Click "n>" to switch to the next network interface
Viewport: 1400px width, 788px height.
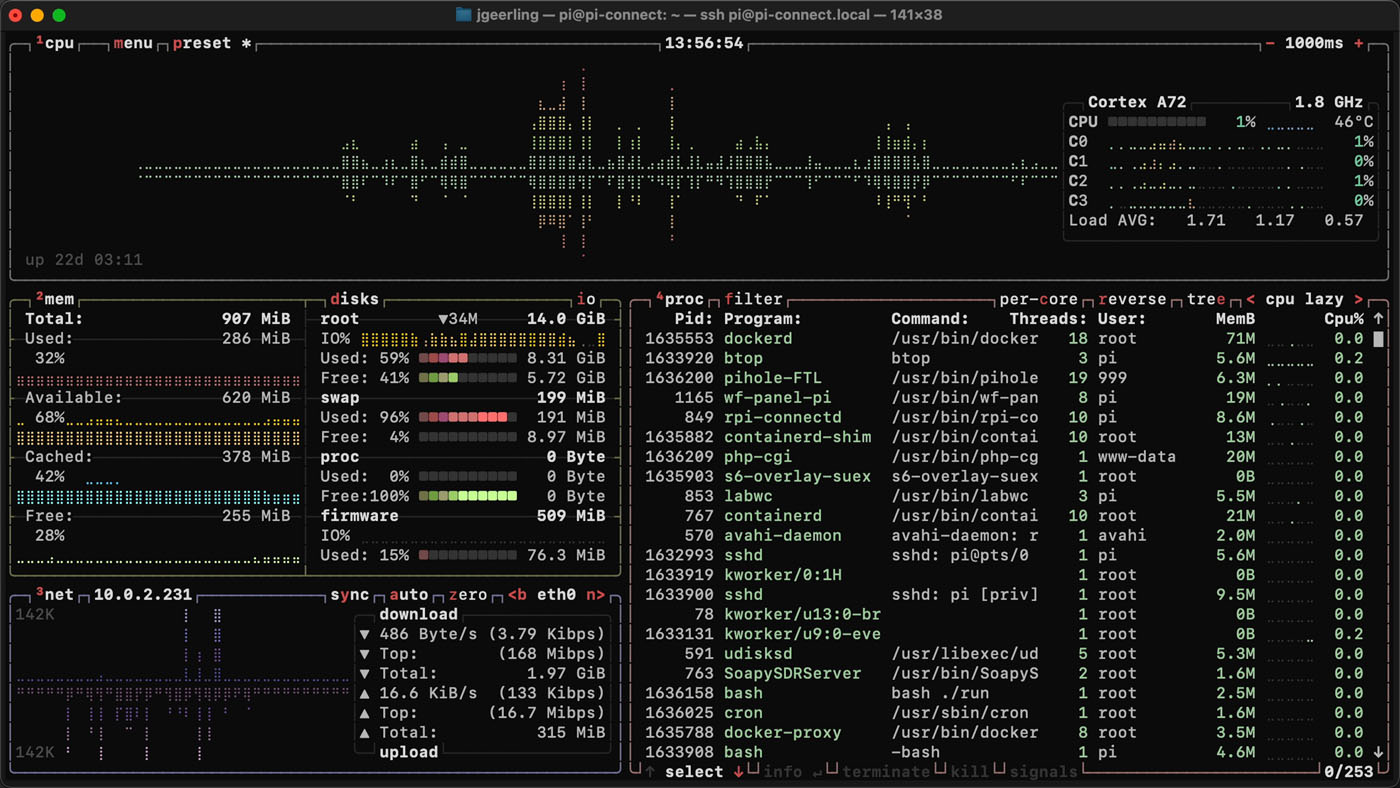coord(594,594)
